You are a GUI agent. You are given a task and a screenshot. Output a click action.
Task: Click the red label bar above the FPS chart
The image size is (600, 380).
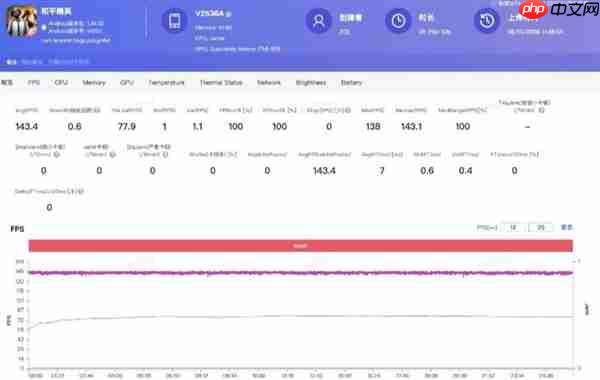pos(301,246)
